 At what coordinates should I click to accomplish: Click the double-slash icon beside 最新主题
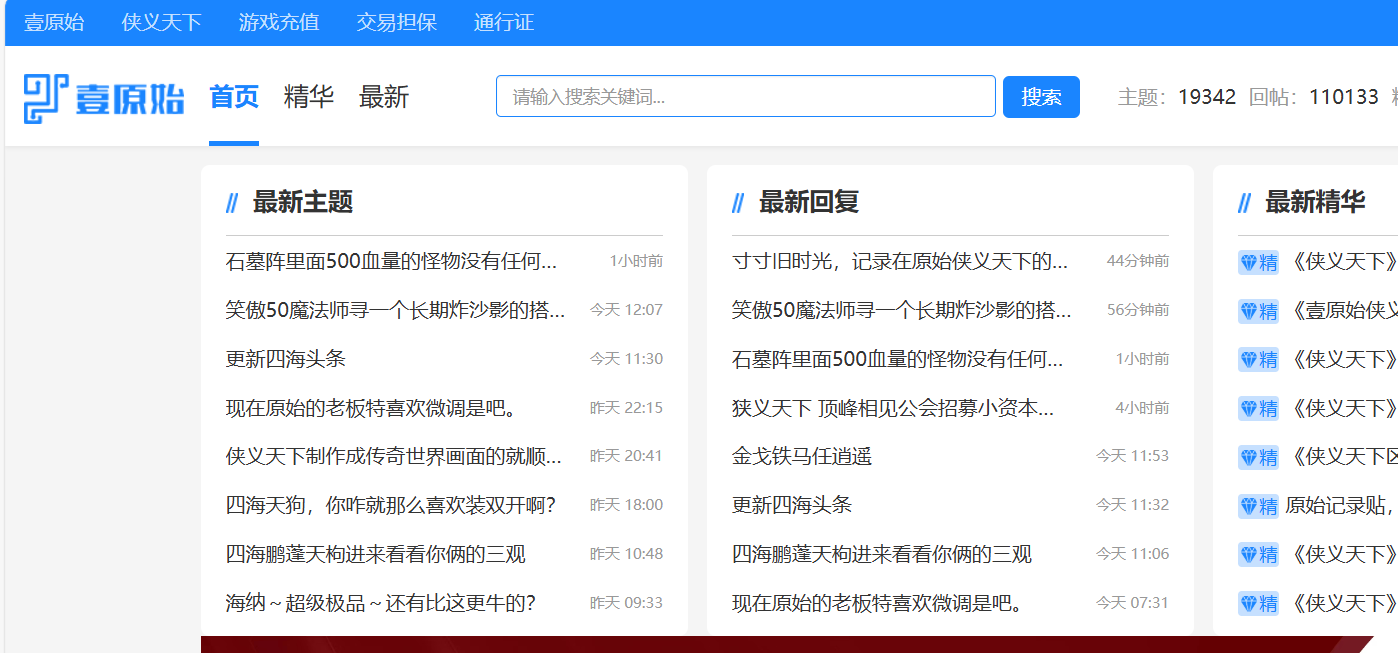(x=232, y=203)
